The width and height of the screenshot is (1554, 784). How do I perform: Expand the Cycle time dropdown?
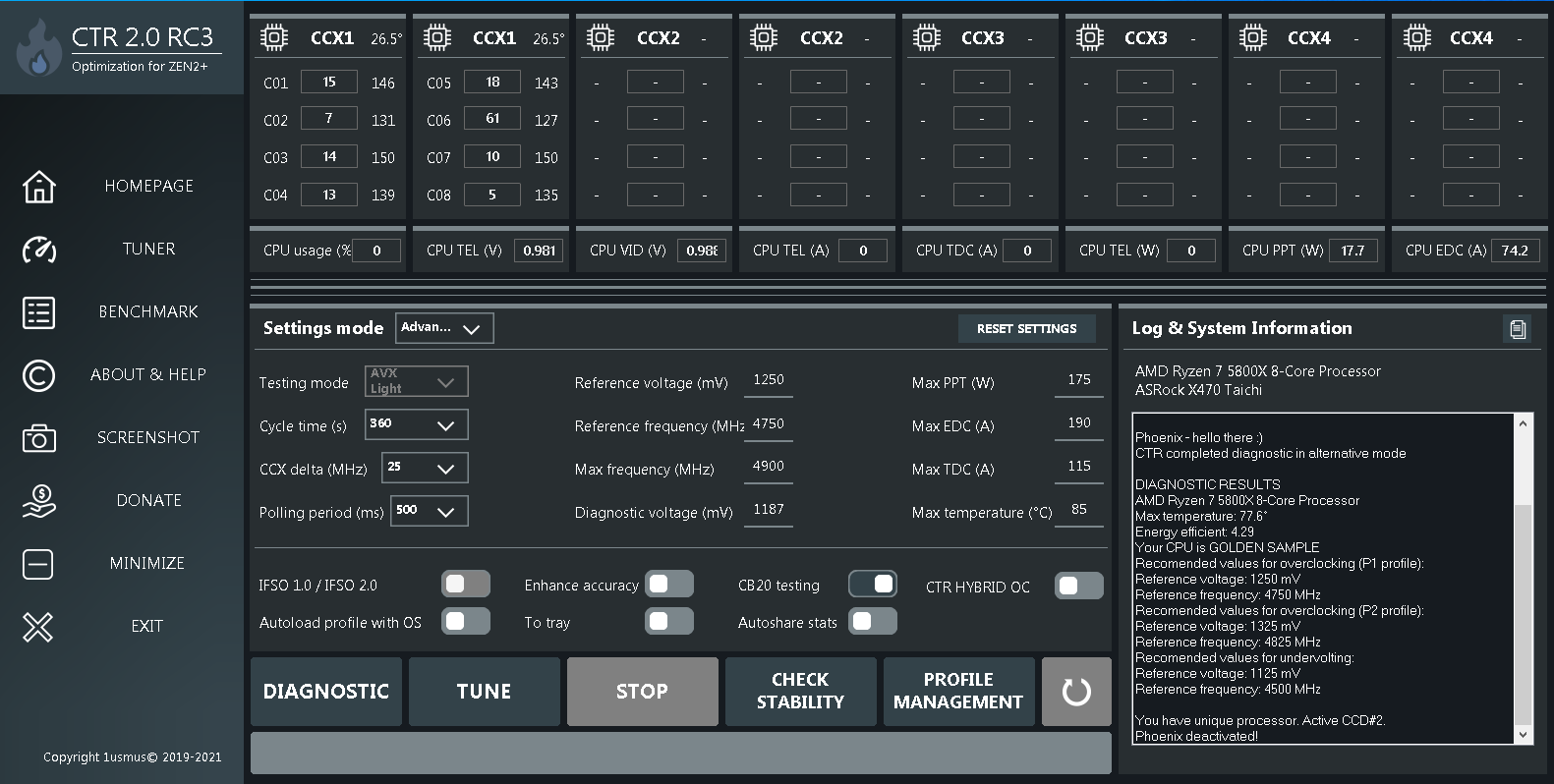(x=417, y=424)
